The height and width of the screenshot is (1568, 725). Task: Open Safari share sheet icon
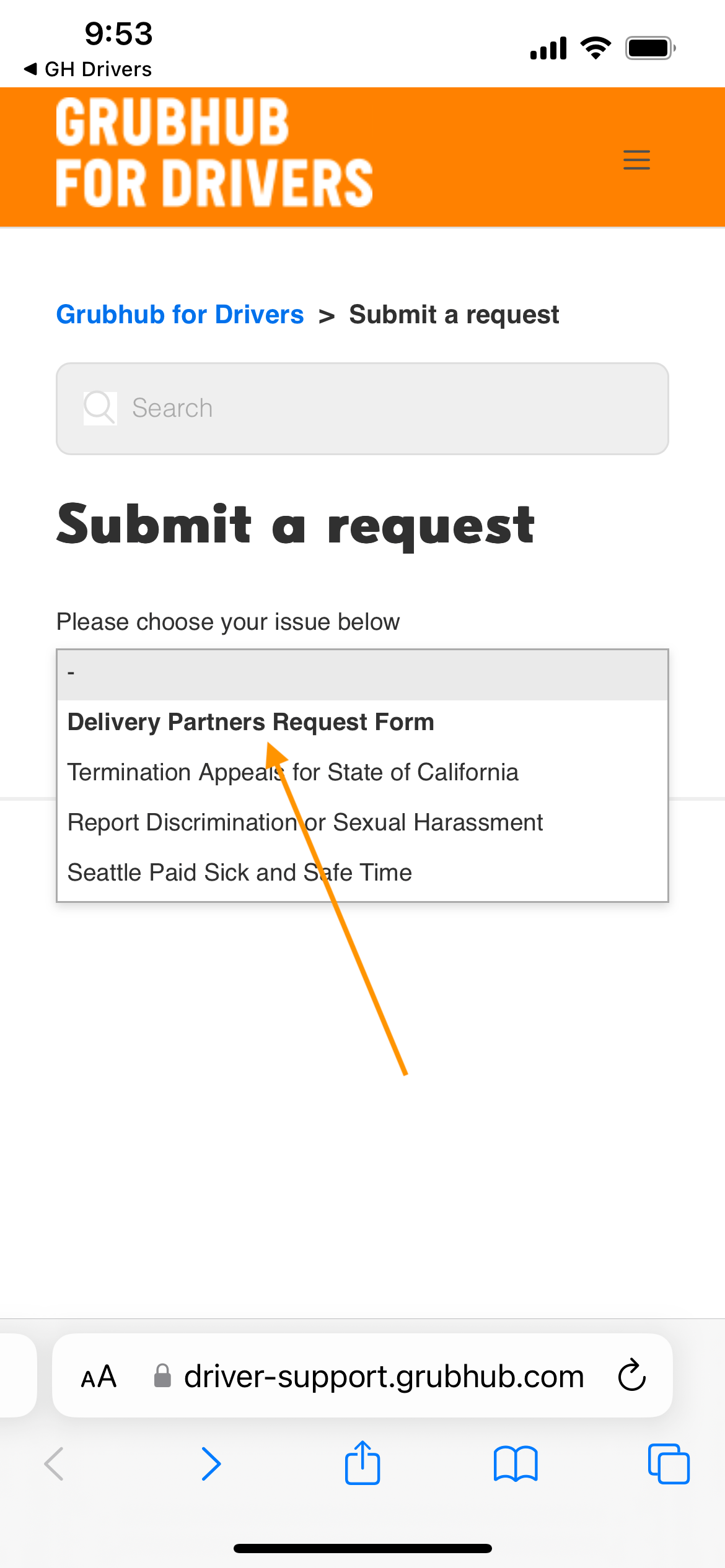(x=362, y=1463)
